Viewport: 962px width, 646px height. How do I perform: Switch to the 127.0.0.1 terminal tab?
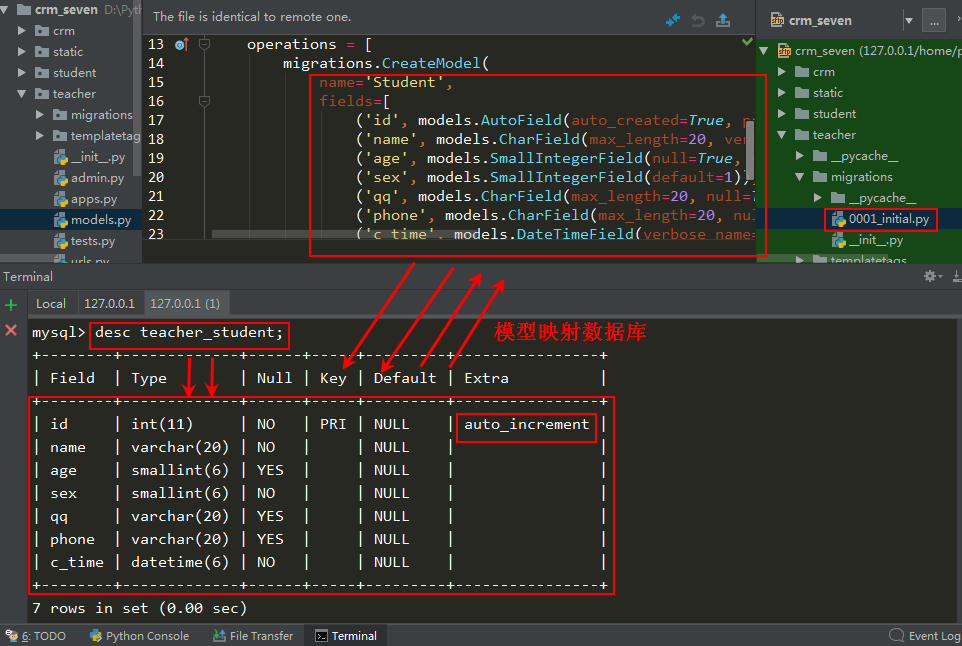coord(109,304)
